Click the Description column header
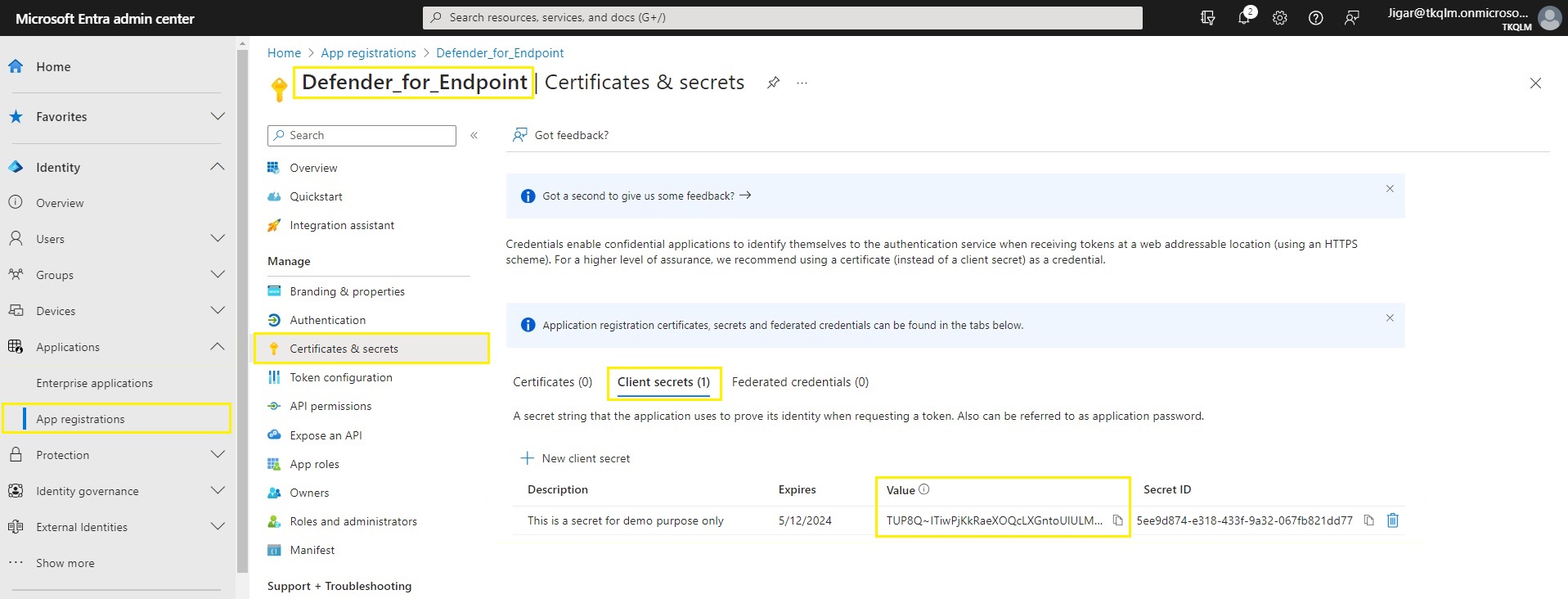Viewport: 1568px width, 599px height. click(558, 489)
